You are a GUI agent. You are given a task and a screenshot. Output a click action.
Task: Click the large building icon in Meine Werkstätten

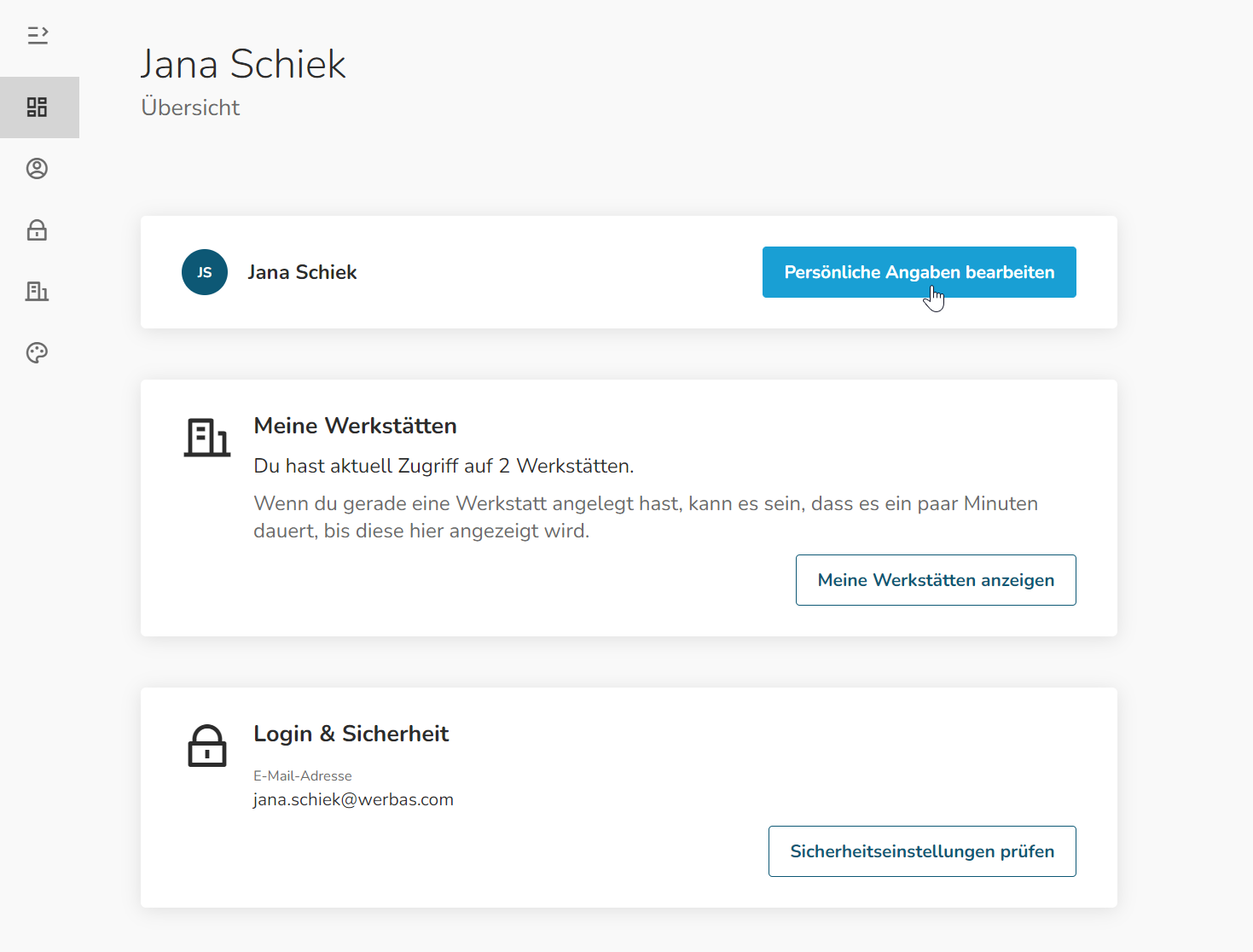tap(207, 438)
